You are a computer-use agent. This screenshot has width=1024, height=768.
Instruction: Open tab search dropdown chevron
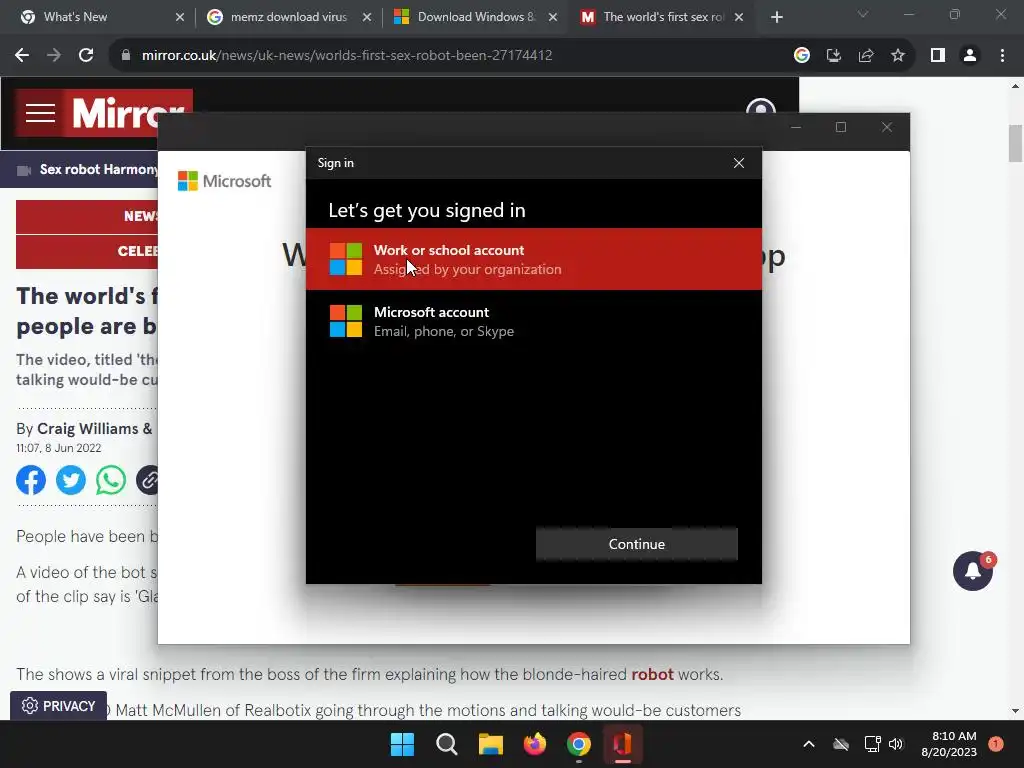pos(863,14)
